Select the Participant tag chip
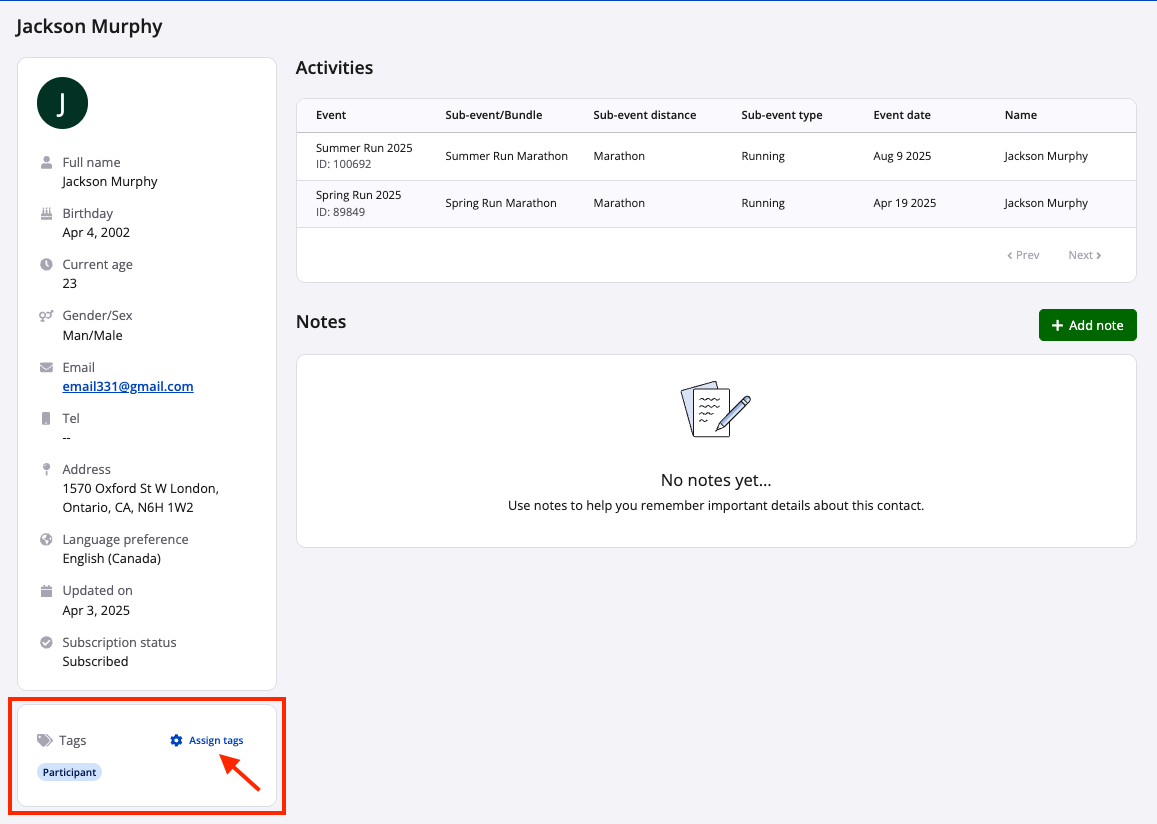 (x=70, y=773)
